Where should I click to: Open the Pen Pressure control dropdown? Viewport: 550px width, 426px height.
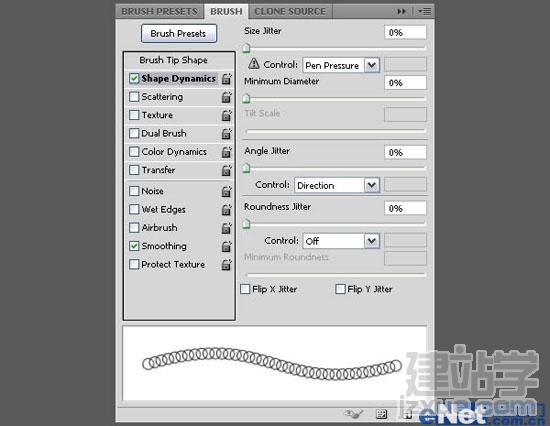pyautogui.click(x=341, y=65)
